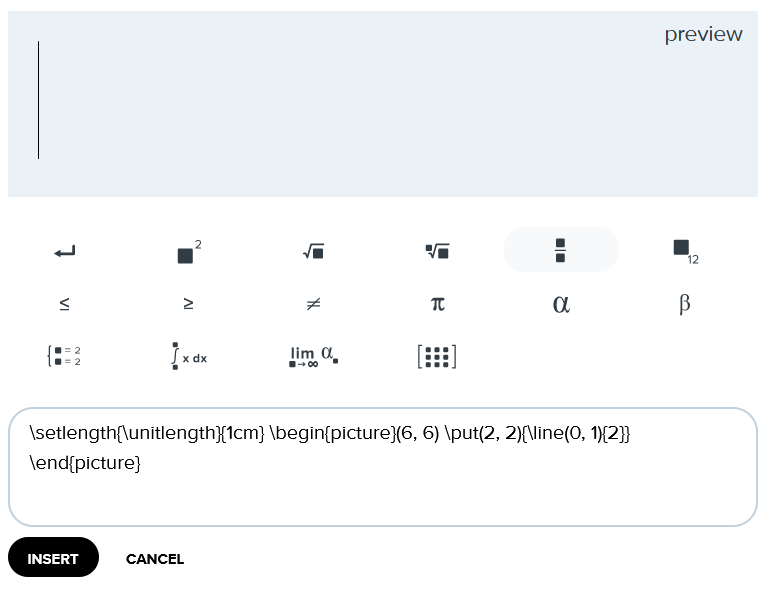Insert the subscript template

tap(684, 252)
